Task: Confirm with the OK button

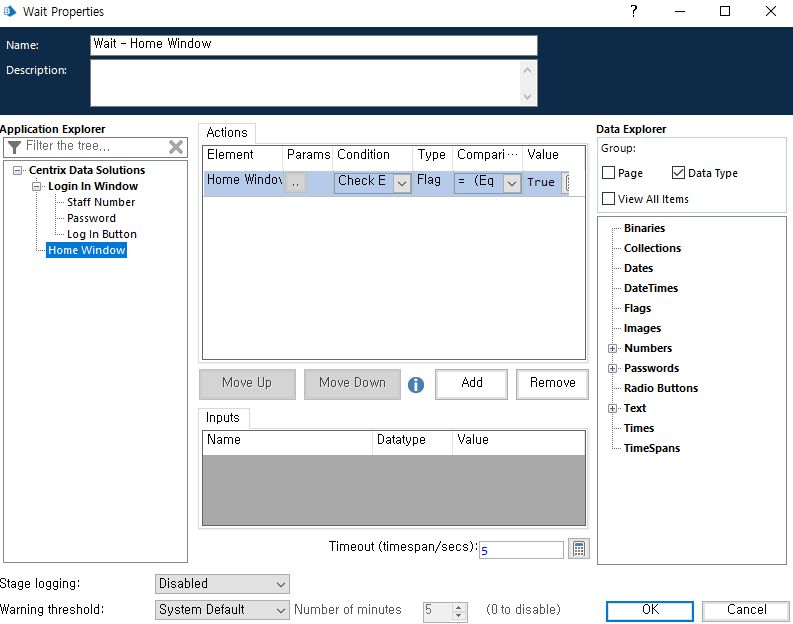Action: (x=650, y=610)
